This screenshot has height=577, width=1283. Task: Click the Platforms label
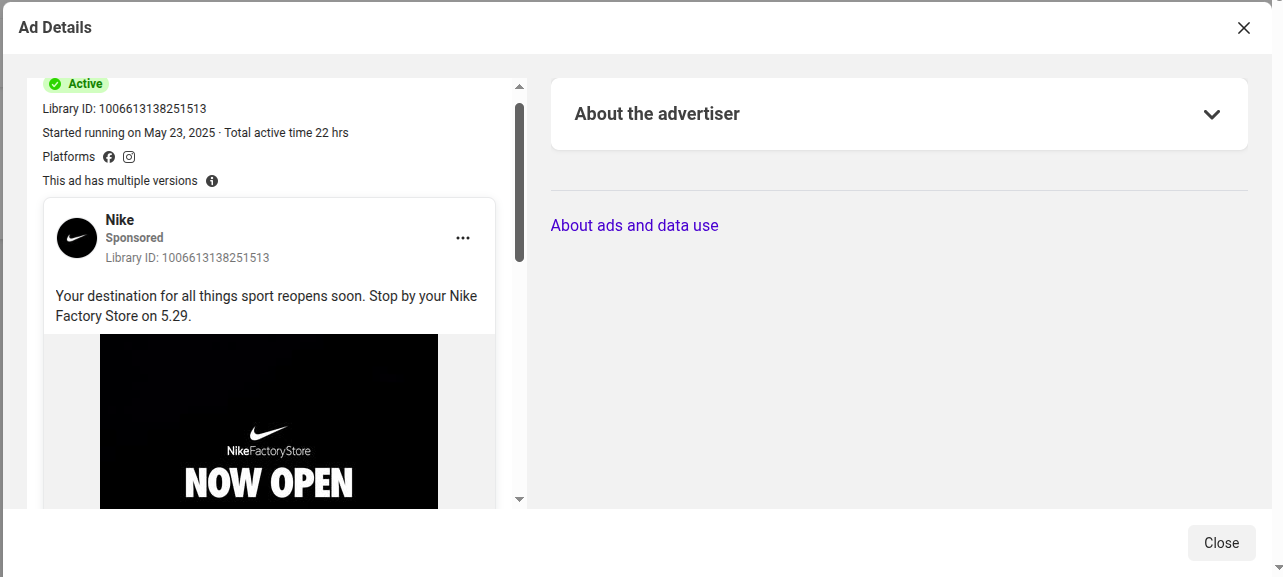(69, 157)
